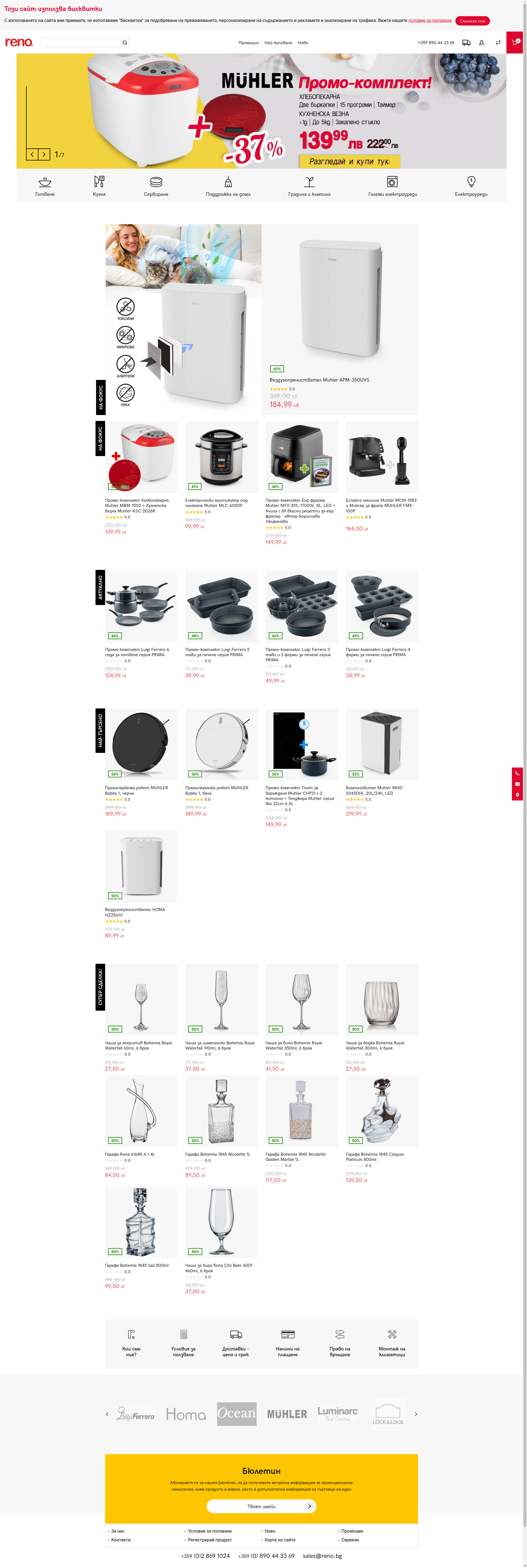Click the search magnifier icon
Viewport: 527px width, 1568px height.
tap(125, 43)
